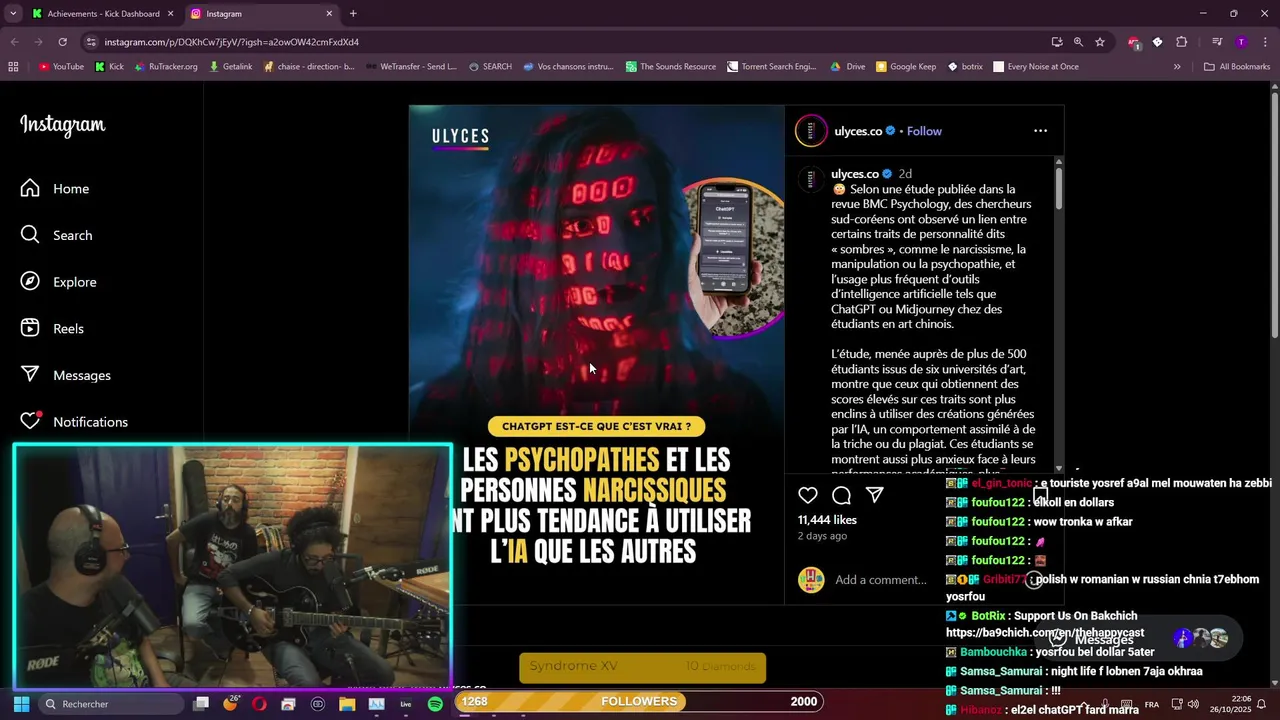Screen dimensions: 1280x720
Task: Like the post with the heart icon
Action: point(808,495)
